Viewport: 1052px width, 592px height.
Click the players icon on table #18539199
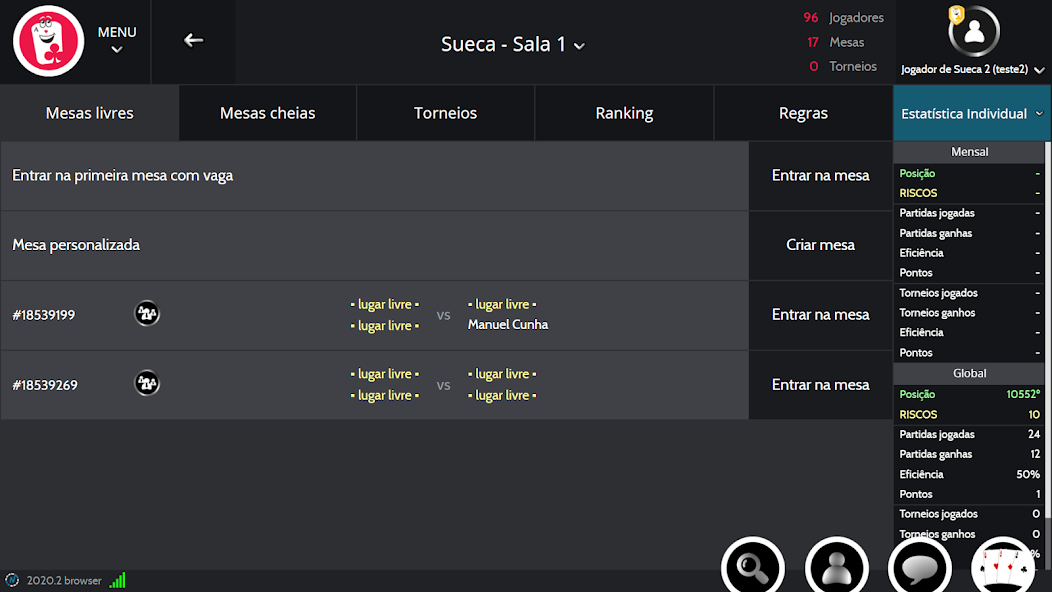click(147, 314)
